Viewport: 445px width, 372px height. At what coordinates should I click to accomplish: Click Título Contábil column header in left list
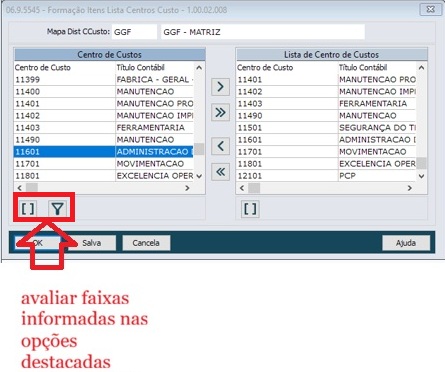pyautogui.click(x=154, y=68)
